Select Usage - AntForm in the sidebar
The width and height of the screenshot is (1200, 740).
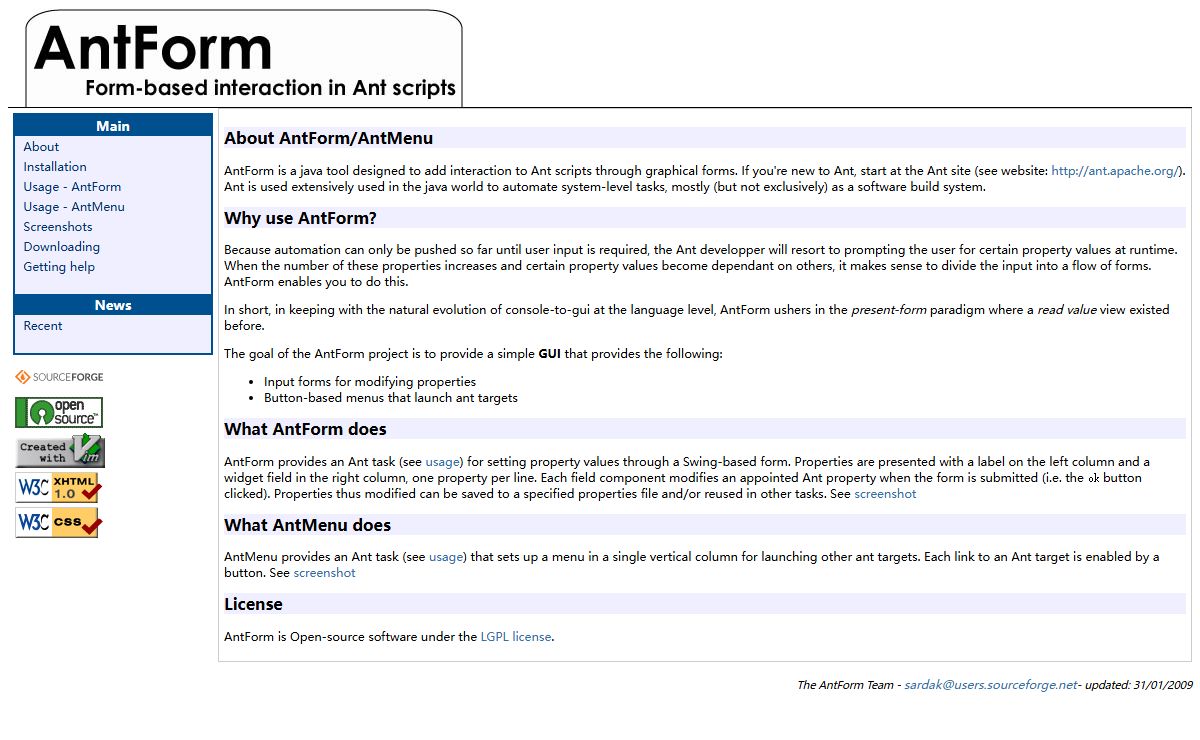pos(71,186)
